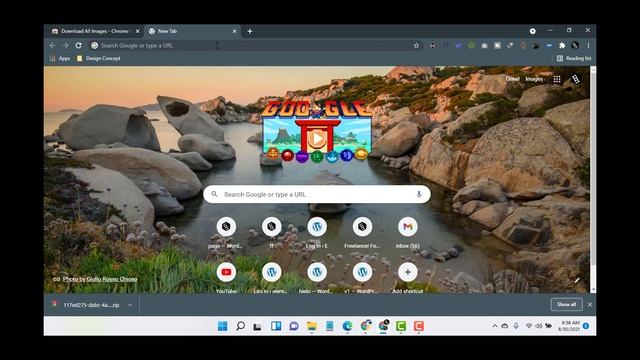Select the New Tab tab

click(x=192, y=31)
